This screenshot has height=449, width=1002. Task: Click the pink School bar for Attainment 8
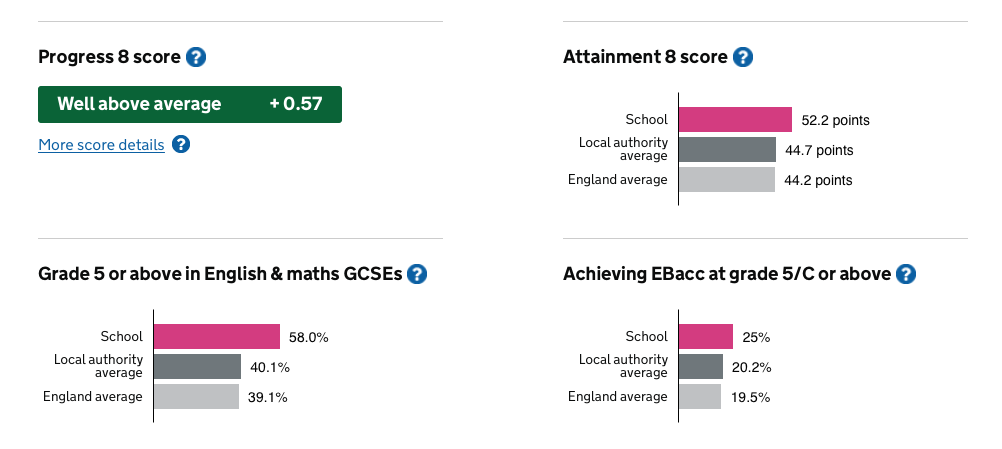pyautogui.click(x=735, y=120)
